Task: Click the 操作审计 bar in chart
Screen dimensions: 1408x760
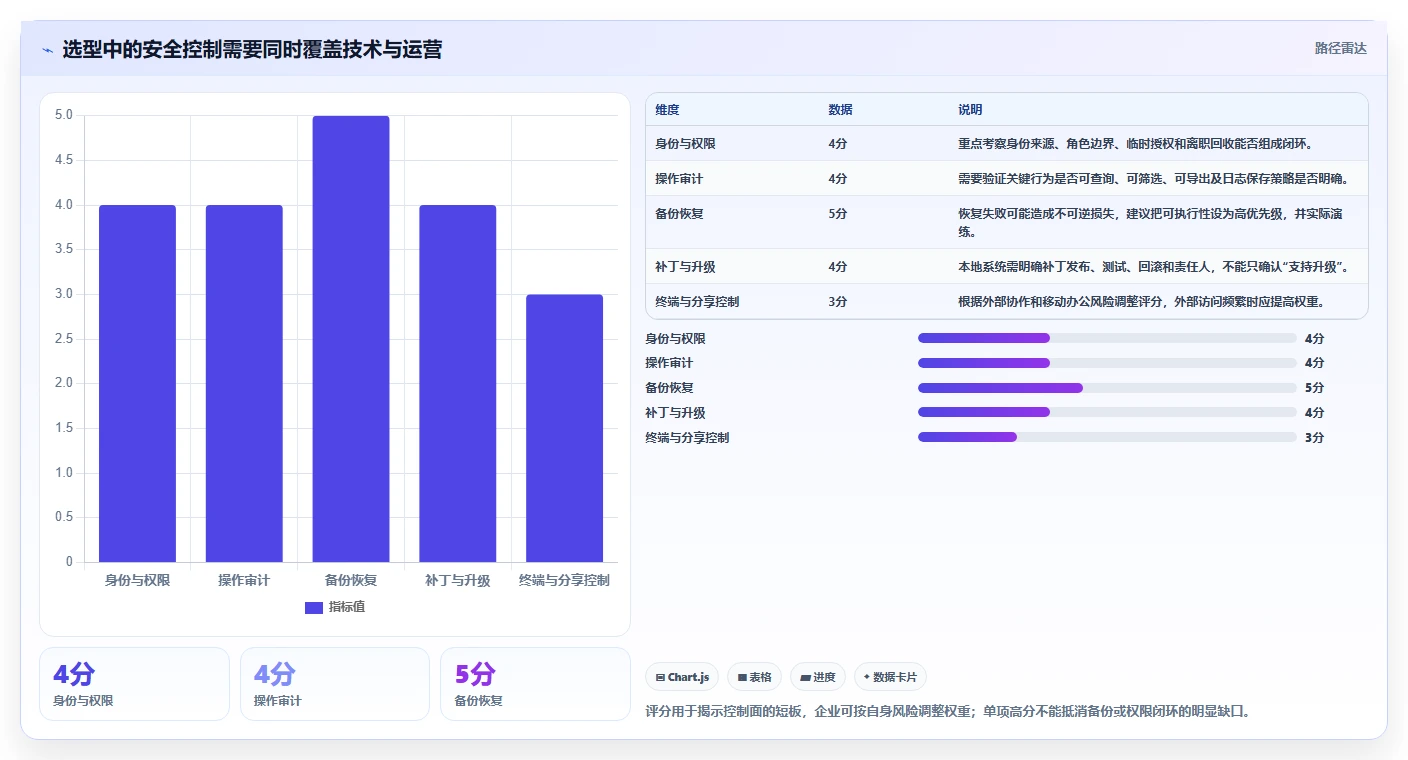Action: [x=244, y=383]
